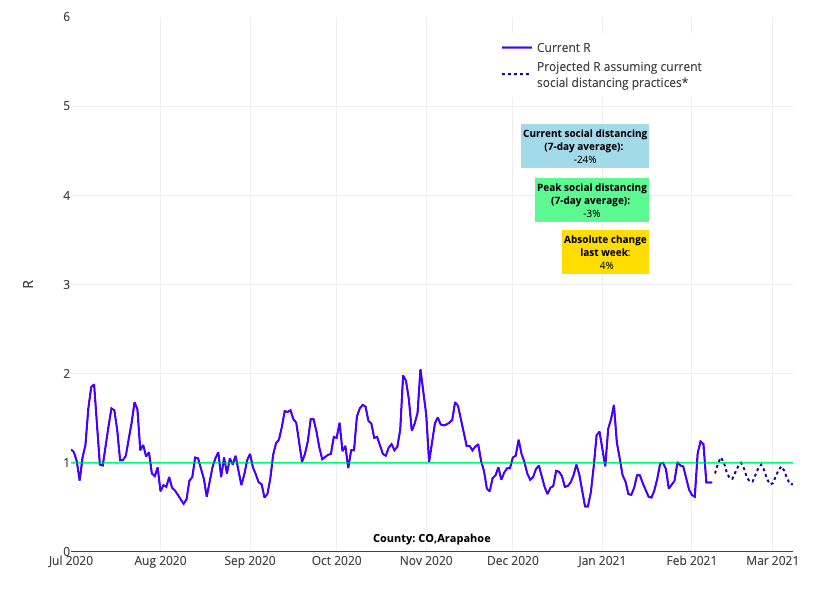Click the Mar 2021 x-axis tick label

(771, 561)
